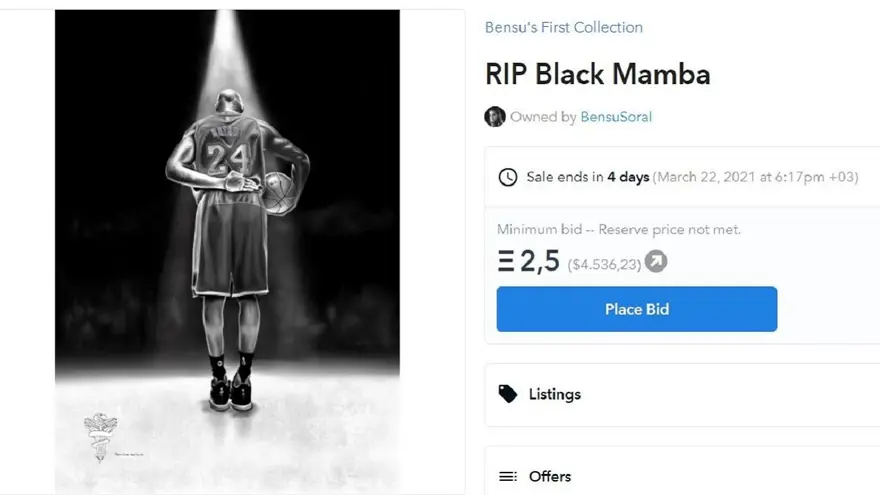Click the sale end date March 22, 2021

pos(756,177)
